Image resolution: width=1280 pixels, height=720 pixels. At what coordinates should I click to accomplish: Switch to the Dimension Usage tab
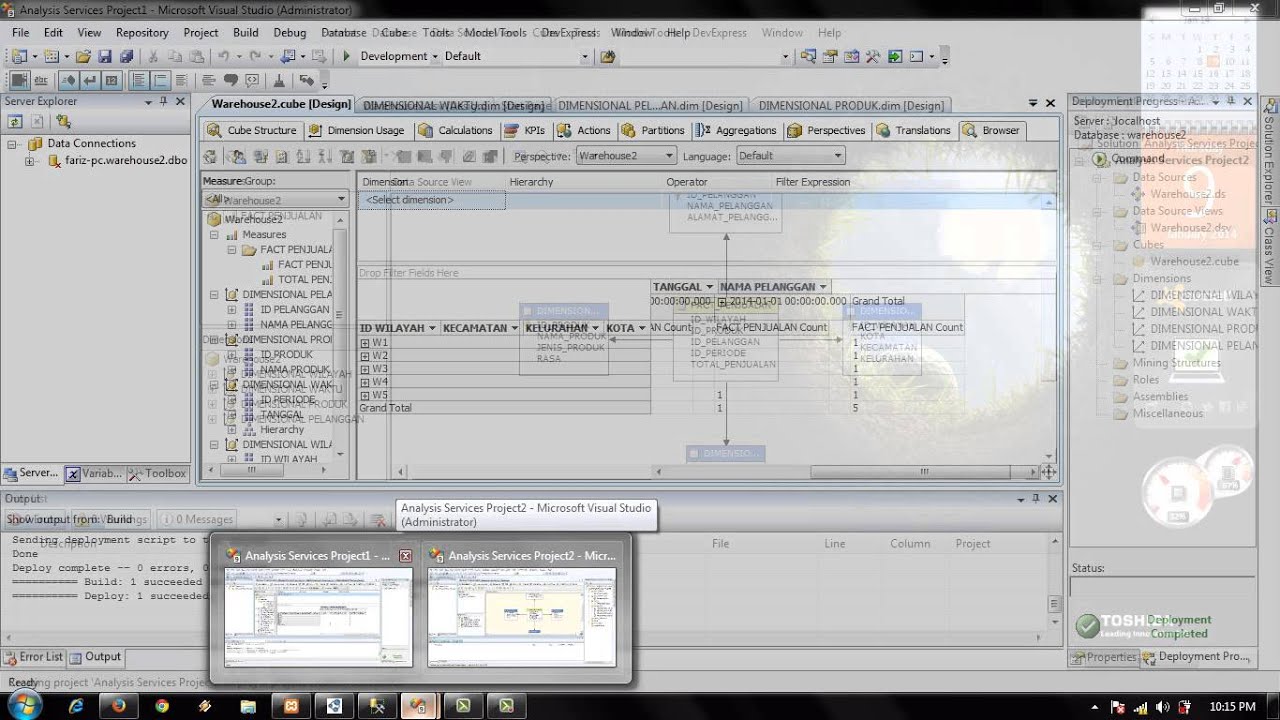(x=357, y=130)
